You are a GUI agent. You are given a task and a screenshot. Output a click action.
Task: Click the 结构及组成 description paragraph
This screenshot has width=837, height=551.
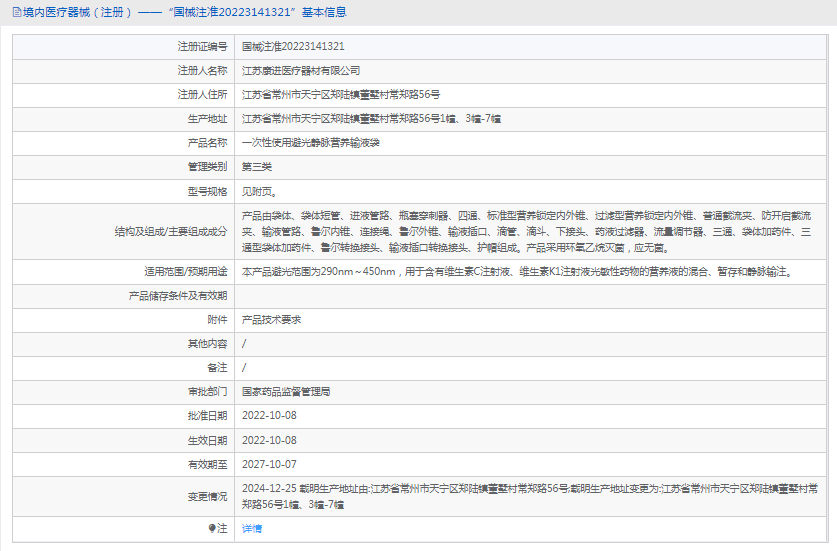[x=526, y=232]
